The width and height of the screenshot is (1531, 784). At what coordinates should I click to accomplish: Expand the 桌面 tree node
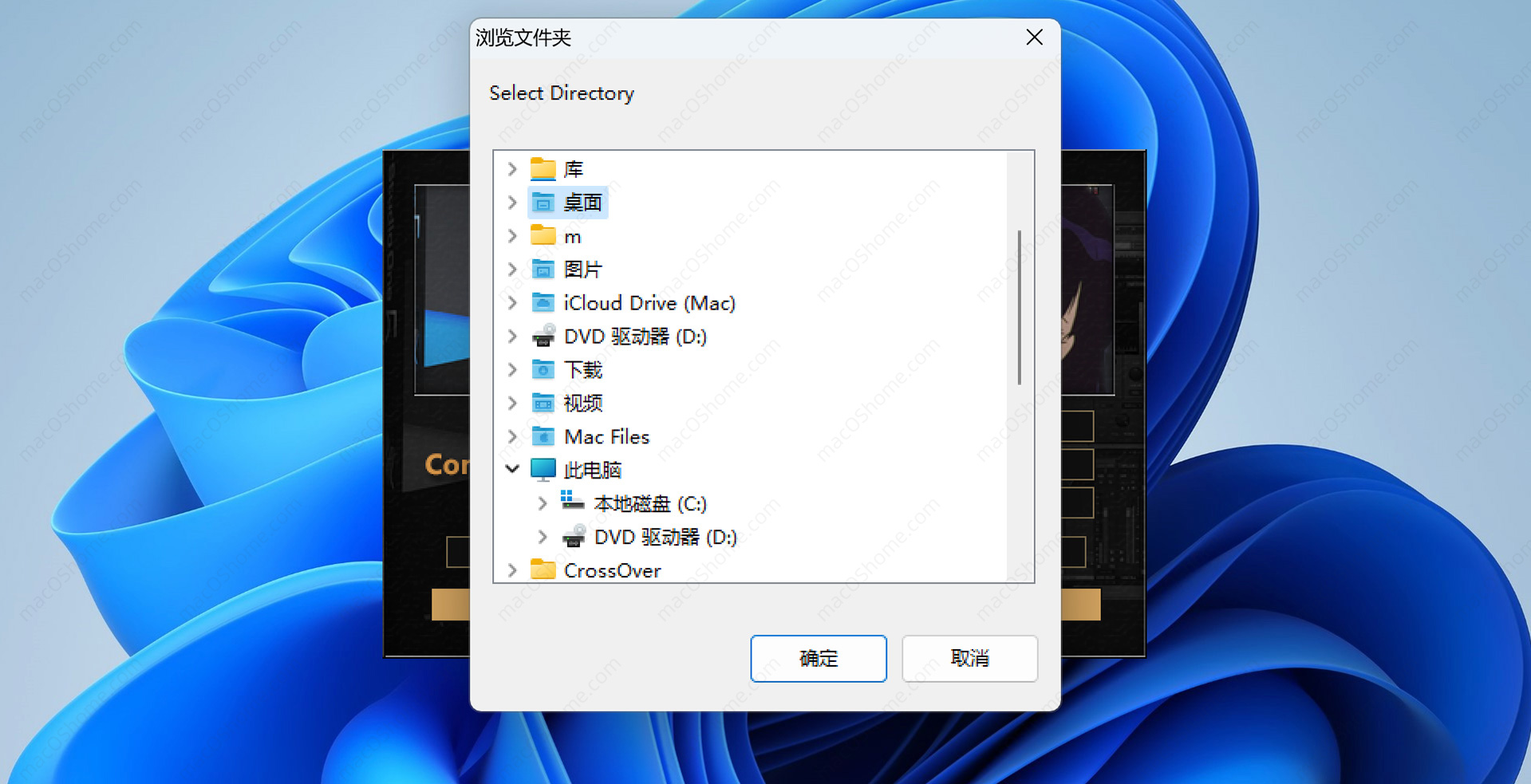click(x=512, y=203)
